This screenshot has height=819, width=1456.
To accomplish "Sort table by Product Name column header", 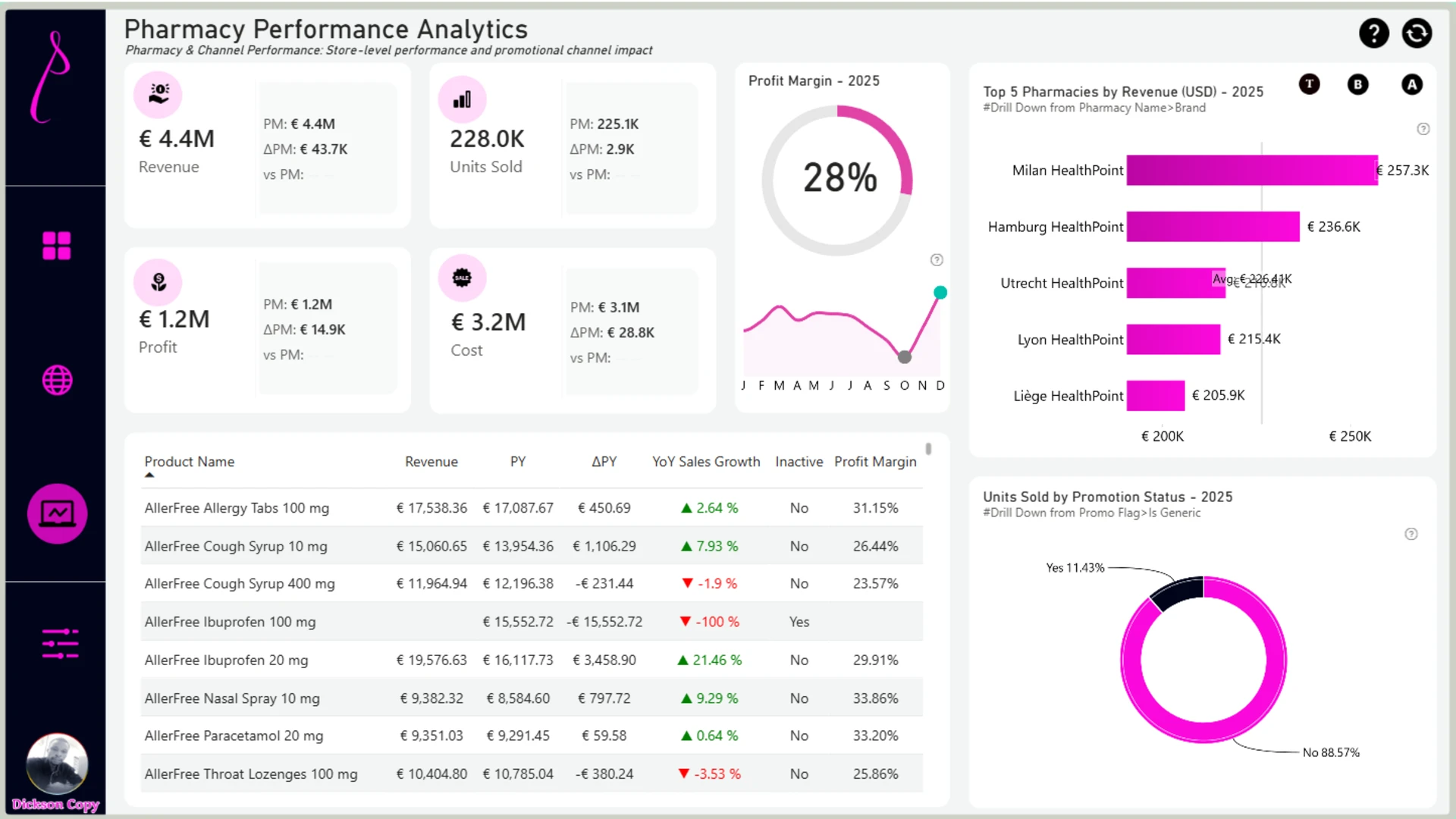I will [190, 462].
